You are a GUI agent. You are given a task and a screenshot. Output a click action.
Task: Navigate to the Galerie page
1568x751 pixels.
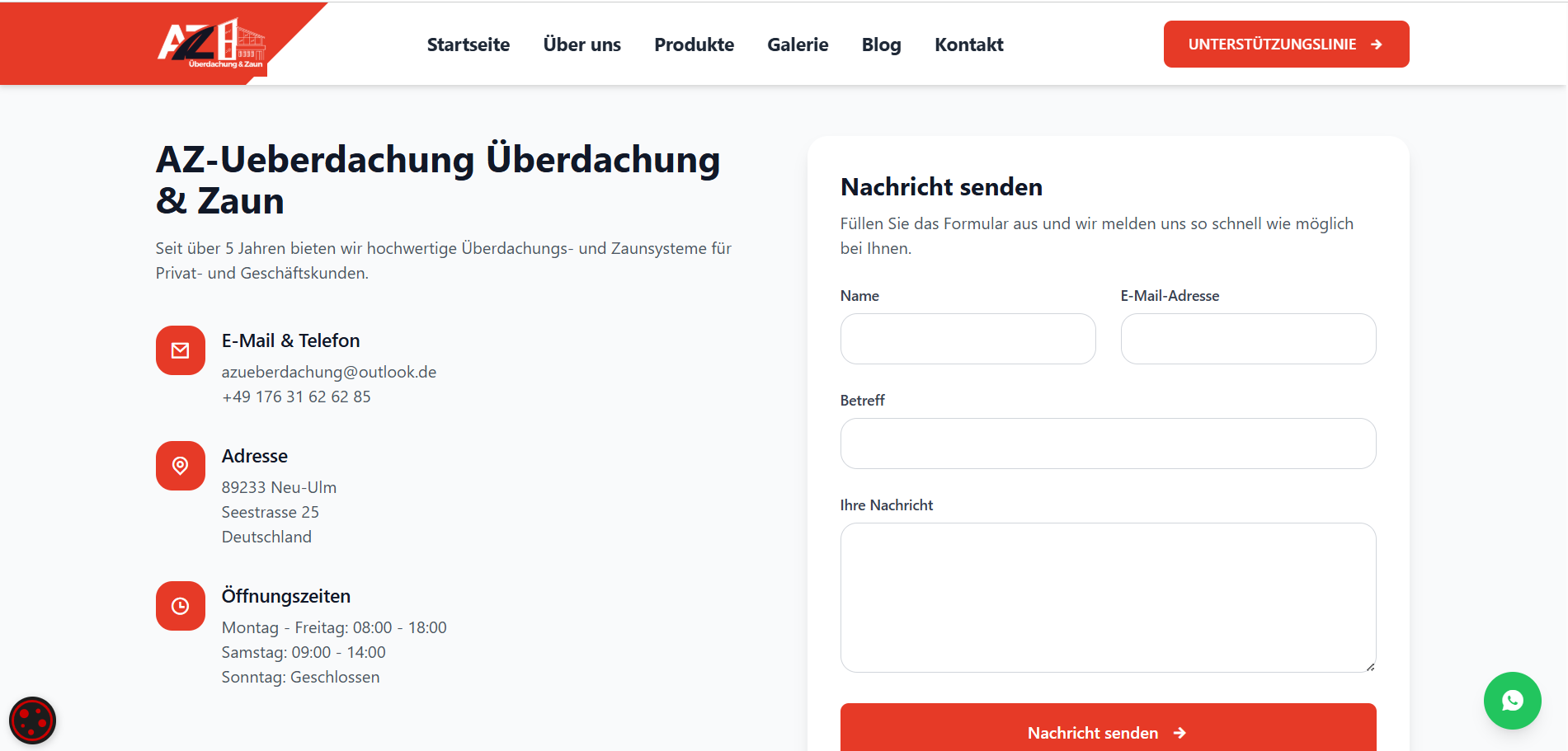(x=798, y=45)
